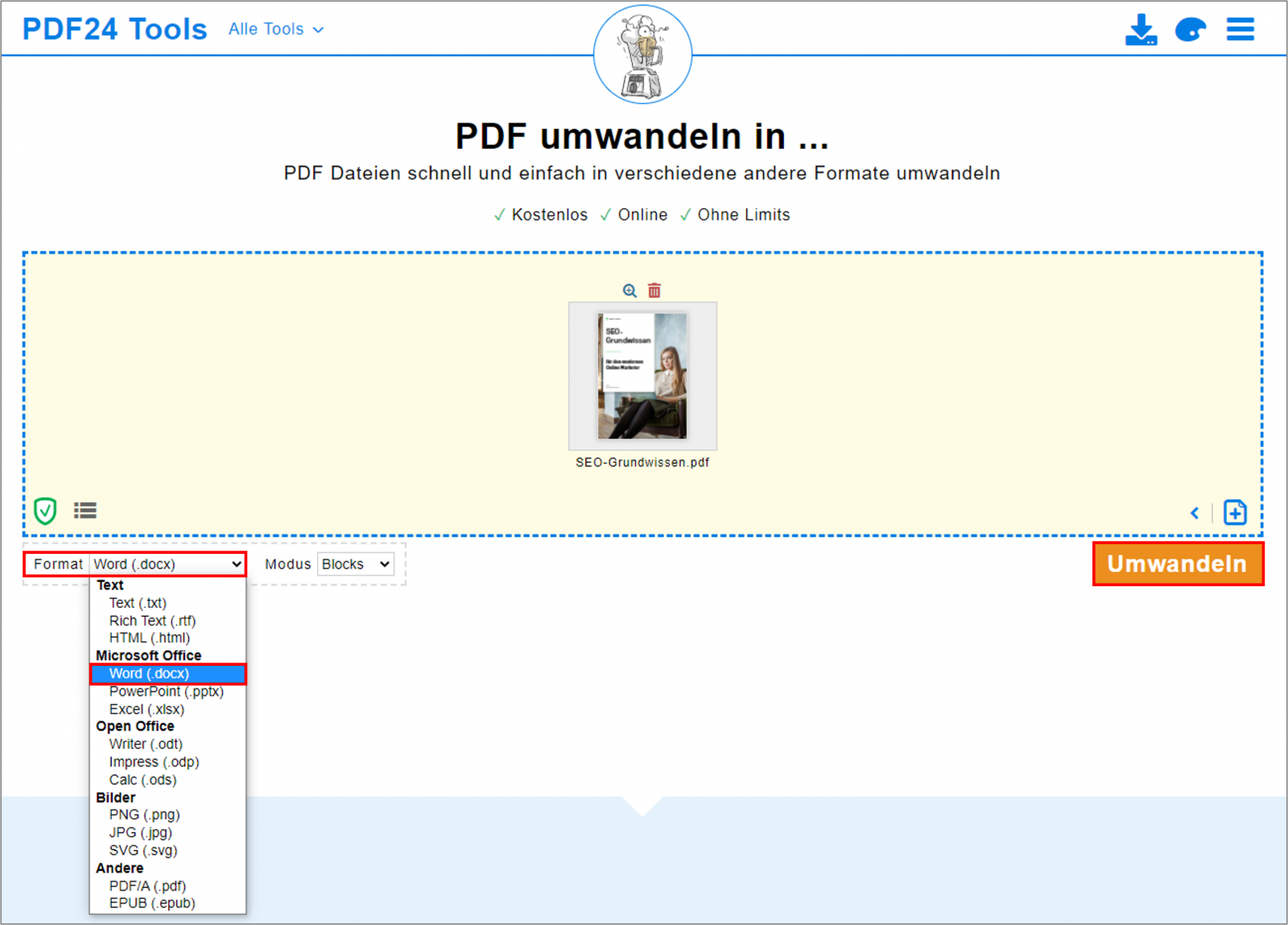The height and width of the screenshot is (925, 1288).
Task: Click the Umwandeln button
Action: click(x=1178, y=564)
